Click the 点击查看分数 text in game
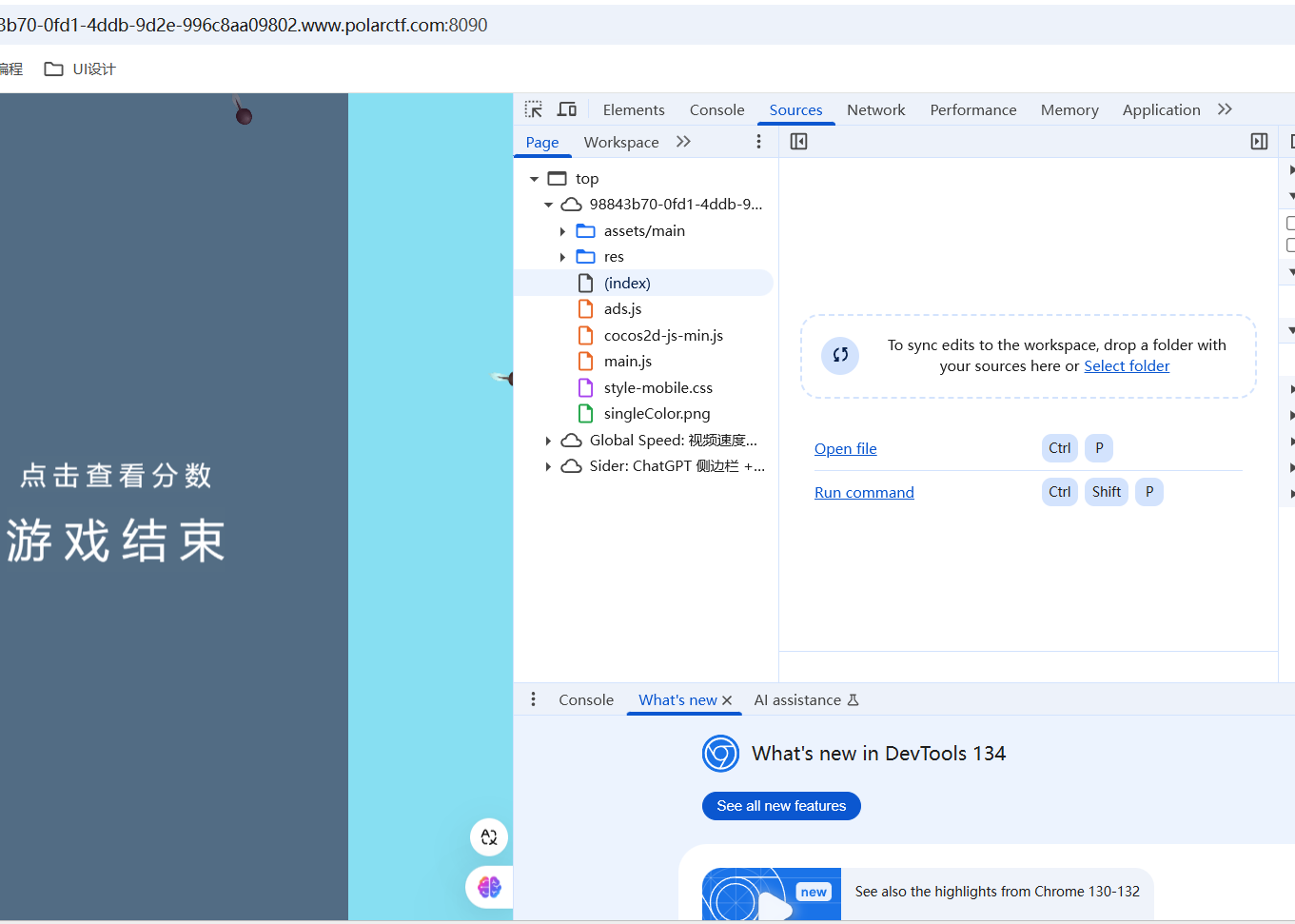This screenshot has width=1295, height=924. tap(116, 475)
